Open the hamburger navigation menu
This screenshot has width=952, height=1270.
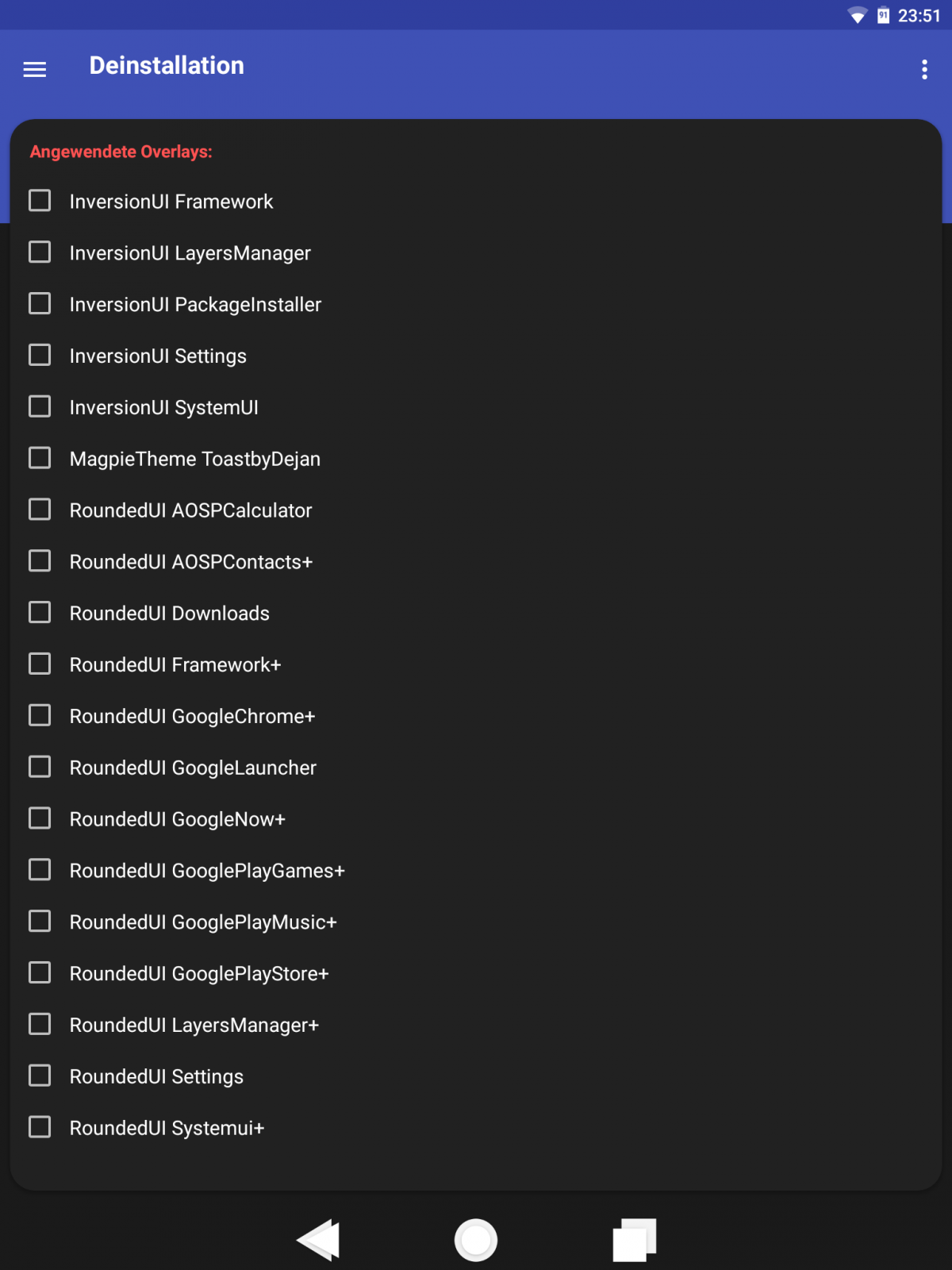[35, 70]
